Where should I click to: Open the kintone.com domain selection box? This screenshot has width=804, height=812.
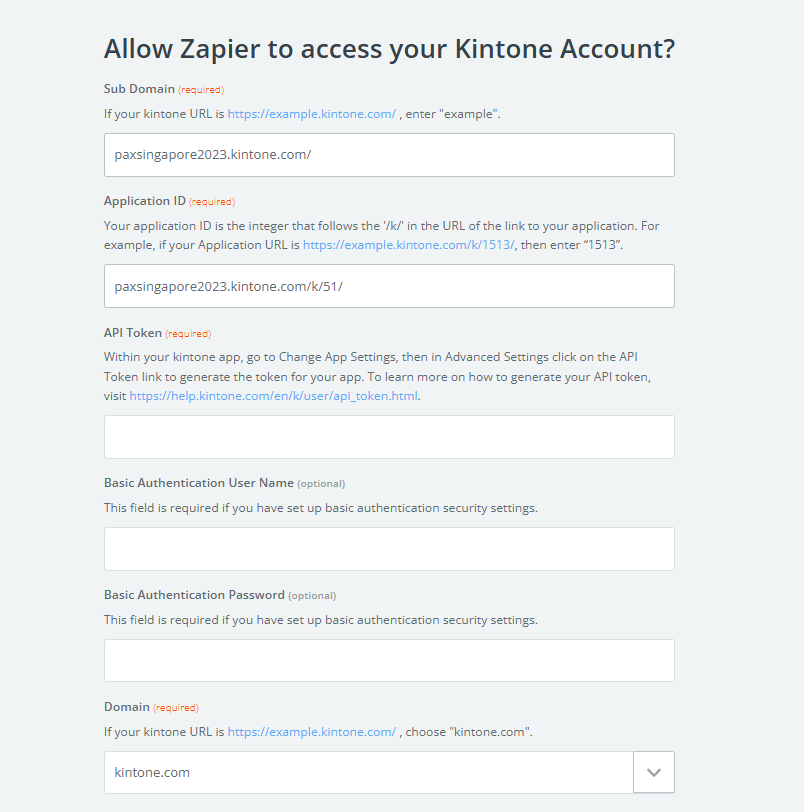tap(369, 772)
